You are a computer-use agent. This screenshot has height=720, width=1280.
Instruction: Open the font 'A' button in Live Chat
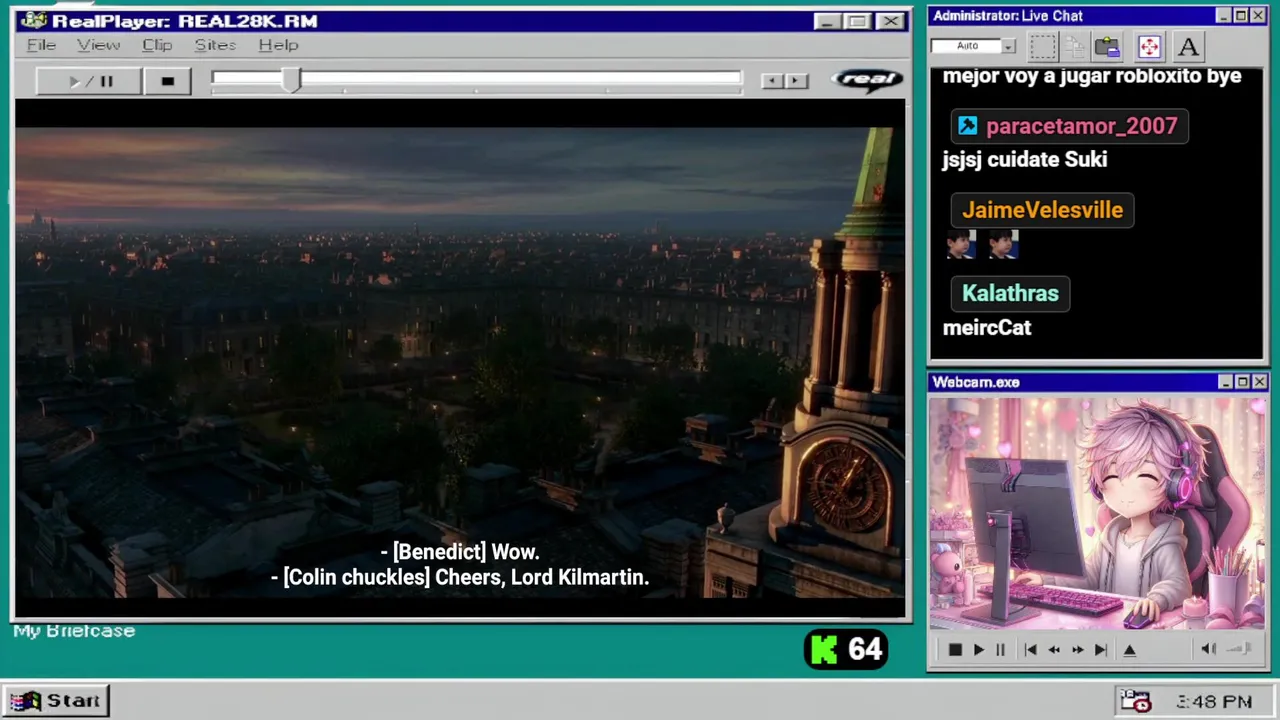(1188, 46)
